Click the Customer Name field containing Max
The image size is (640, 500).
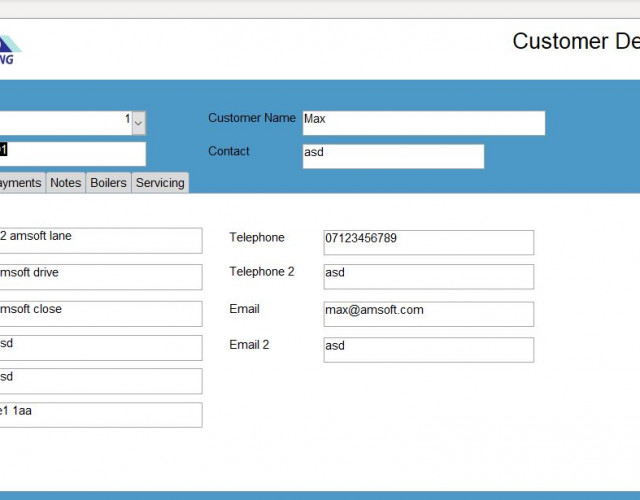[423, 123]
